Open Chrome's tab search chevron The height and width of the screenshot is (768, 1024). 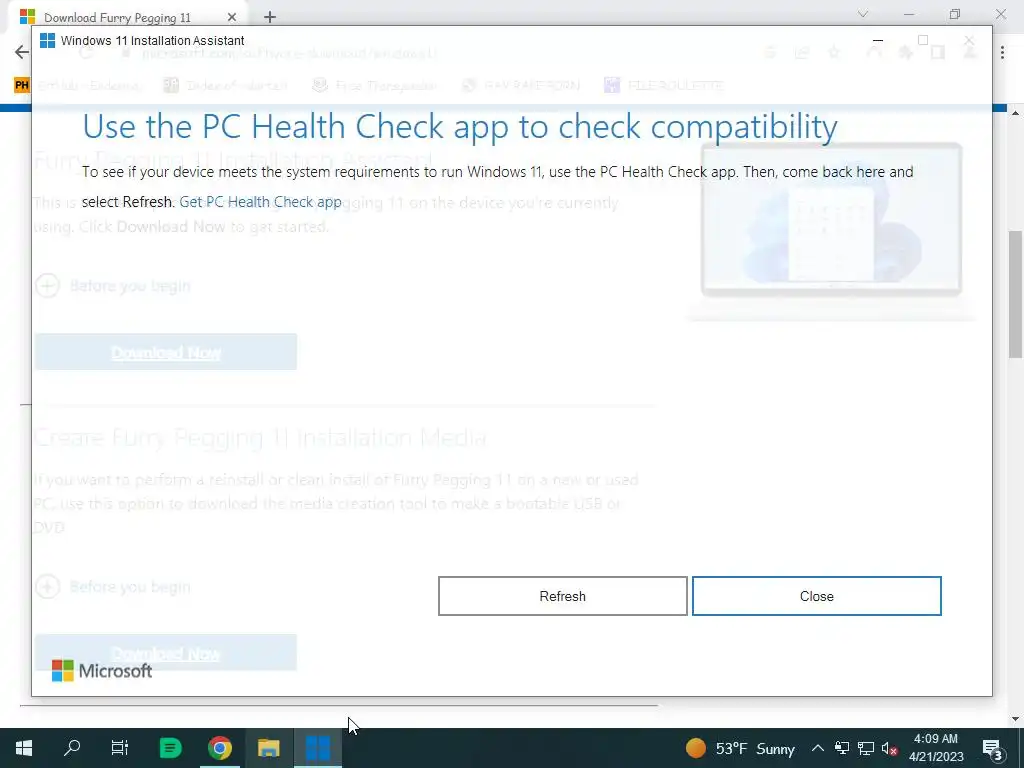[x=863, y=14]
